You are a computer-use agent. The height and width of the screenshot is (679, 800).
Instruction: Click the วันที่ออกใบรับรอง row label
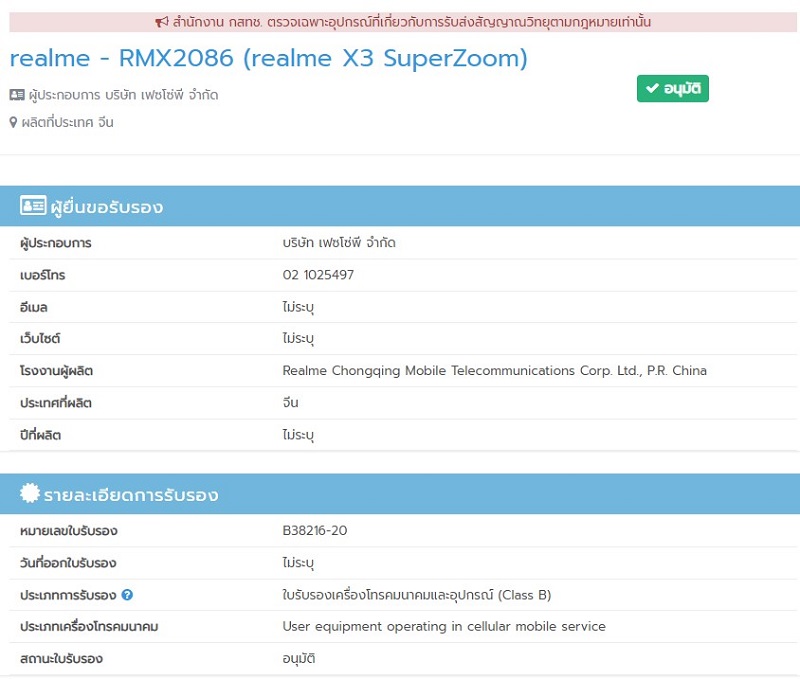(68, 563)
